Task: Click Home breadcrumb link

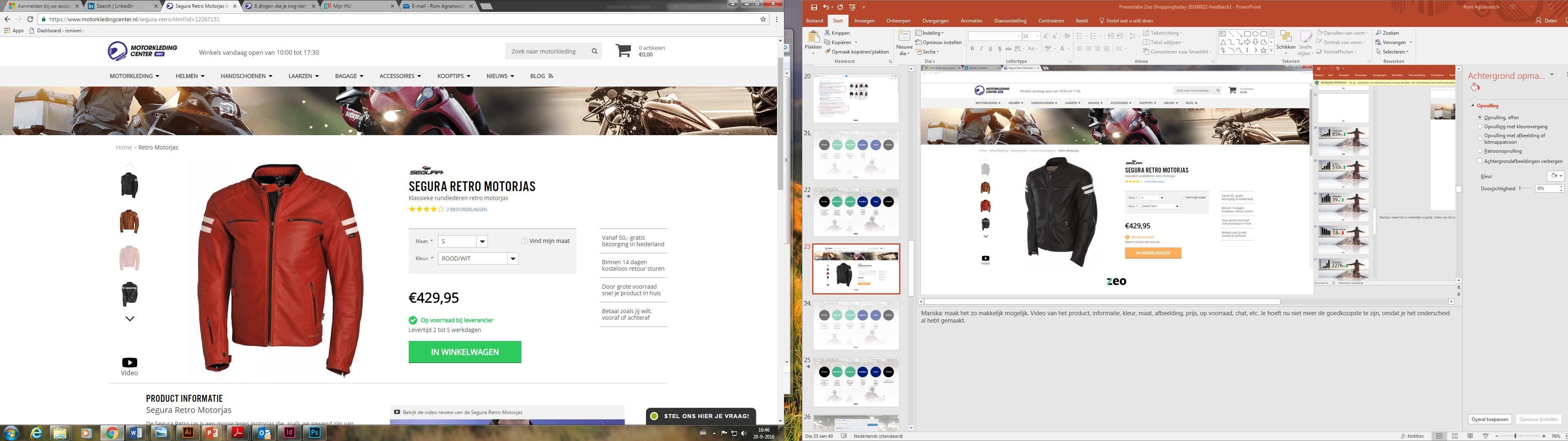Action: point(124,147)
